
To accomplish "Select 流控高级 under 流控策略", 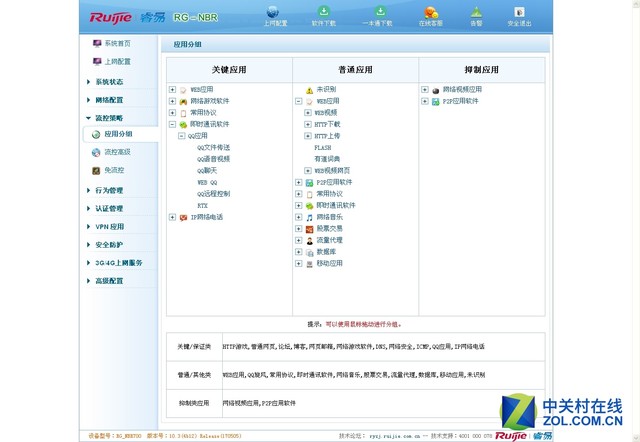I will click(117, 152).
